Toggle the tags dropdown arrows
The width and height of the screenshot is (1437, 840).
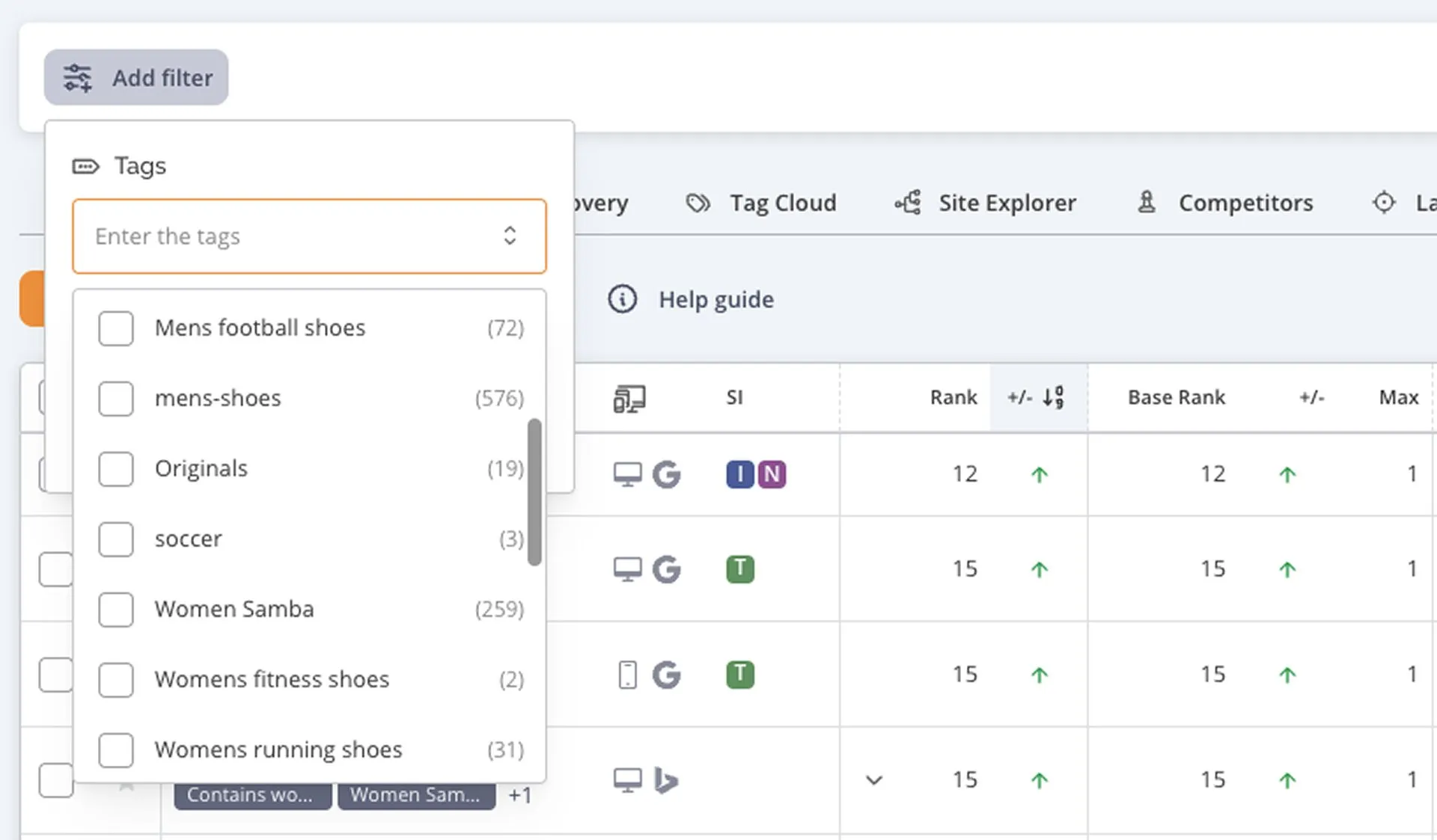510,236
